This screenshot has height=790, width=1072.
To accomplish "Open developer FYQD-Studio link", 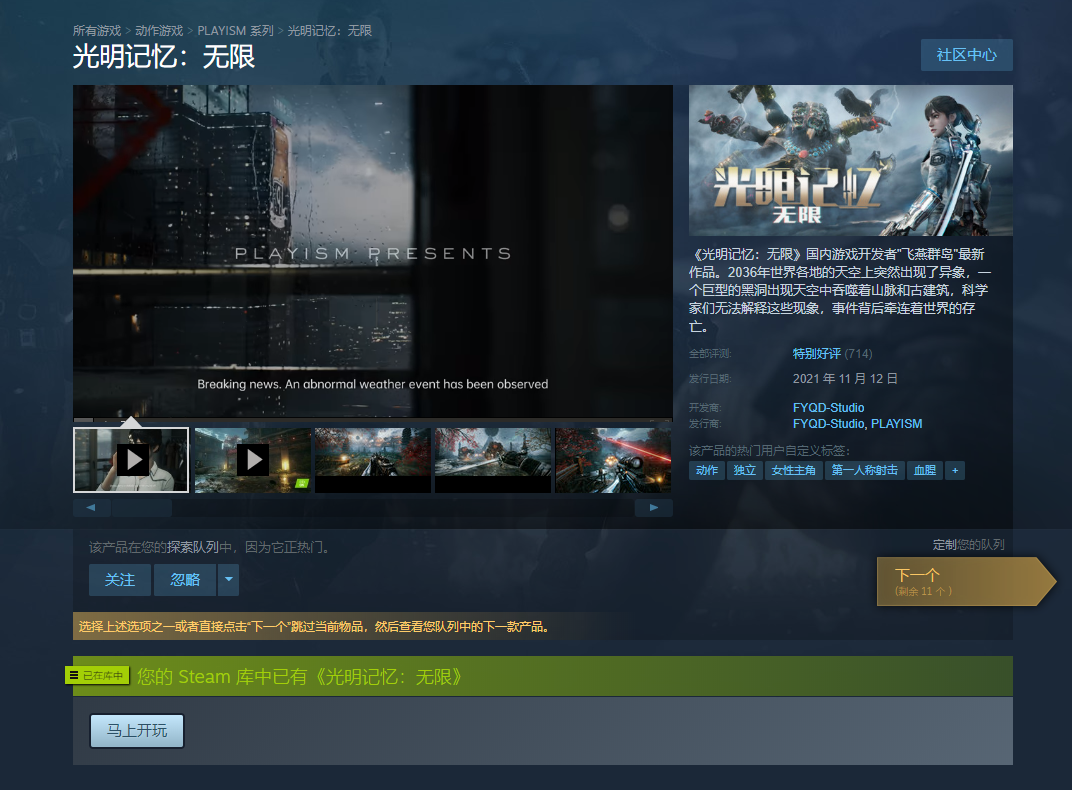I will coord(828,407).
